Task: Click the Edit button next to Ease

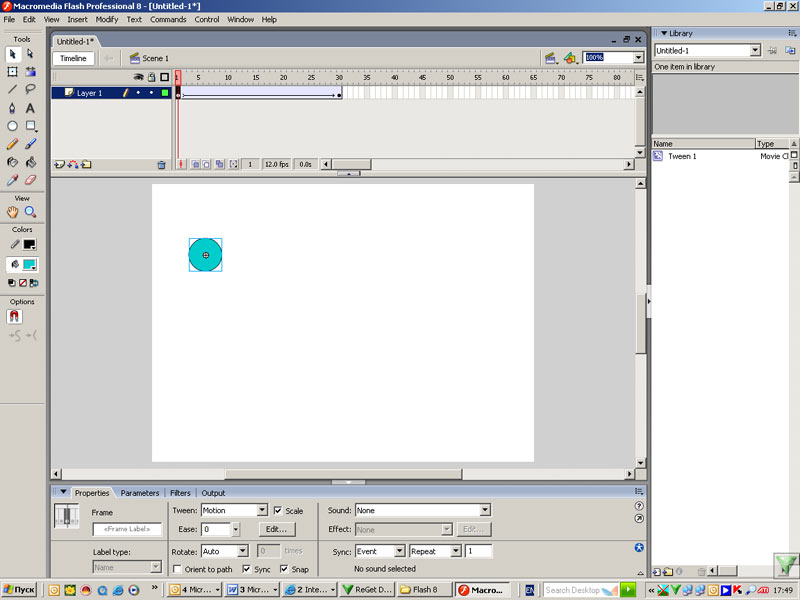Action: 277,529
